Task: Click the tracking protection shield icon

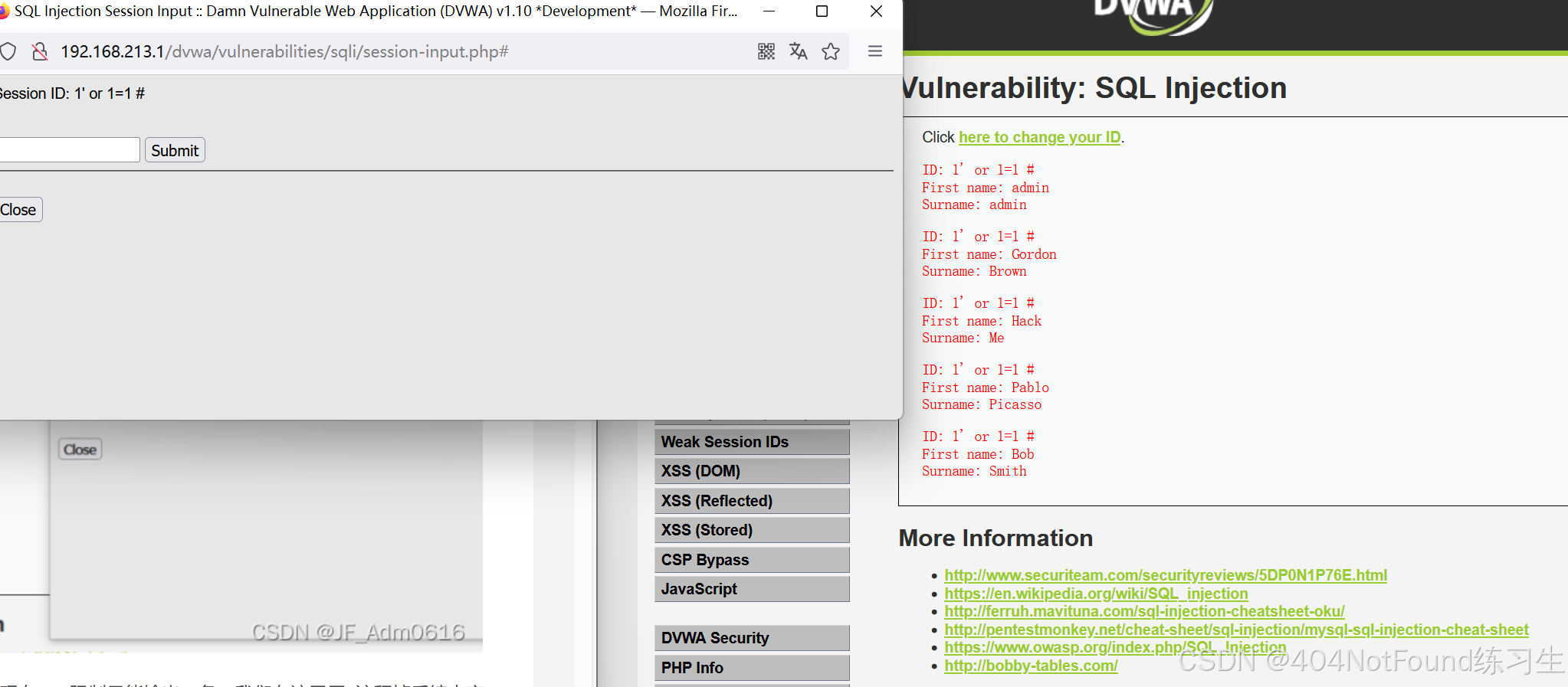Action: click(8, 51)
